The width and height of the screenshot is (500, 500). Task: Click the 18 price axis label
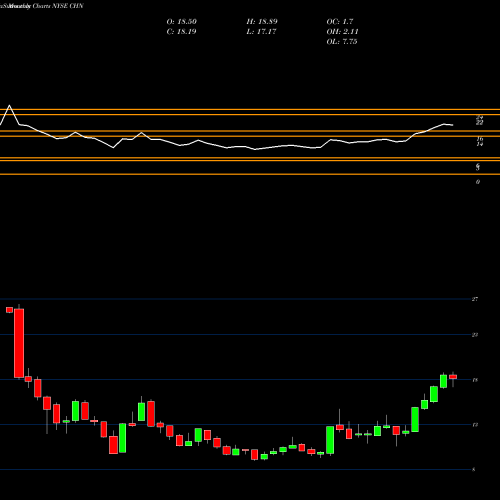pyautogui.click(x=475, y=380)
